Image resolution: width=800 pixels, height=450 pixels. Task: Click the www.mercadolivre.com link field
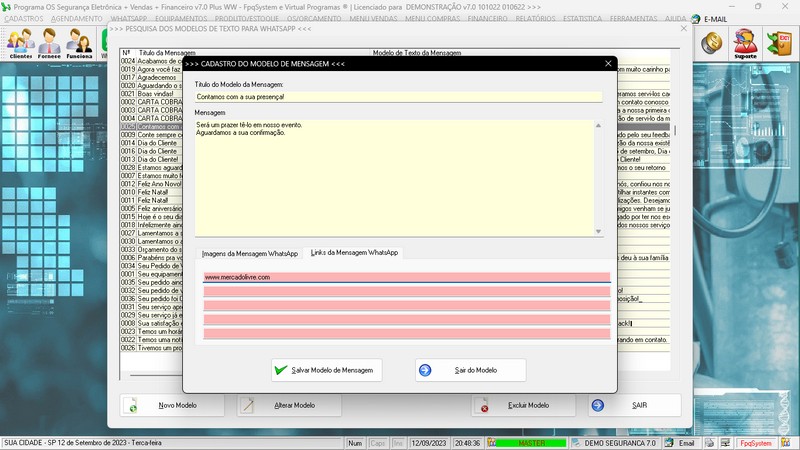tap(407, 277)
